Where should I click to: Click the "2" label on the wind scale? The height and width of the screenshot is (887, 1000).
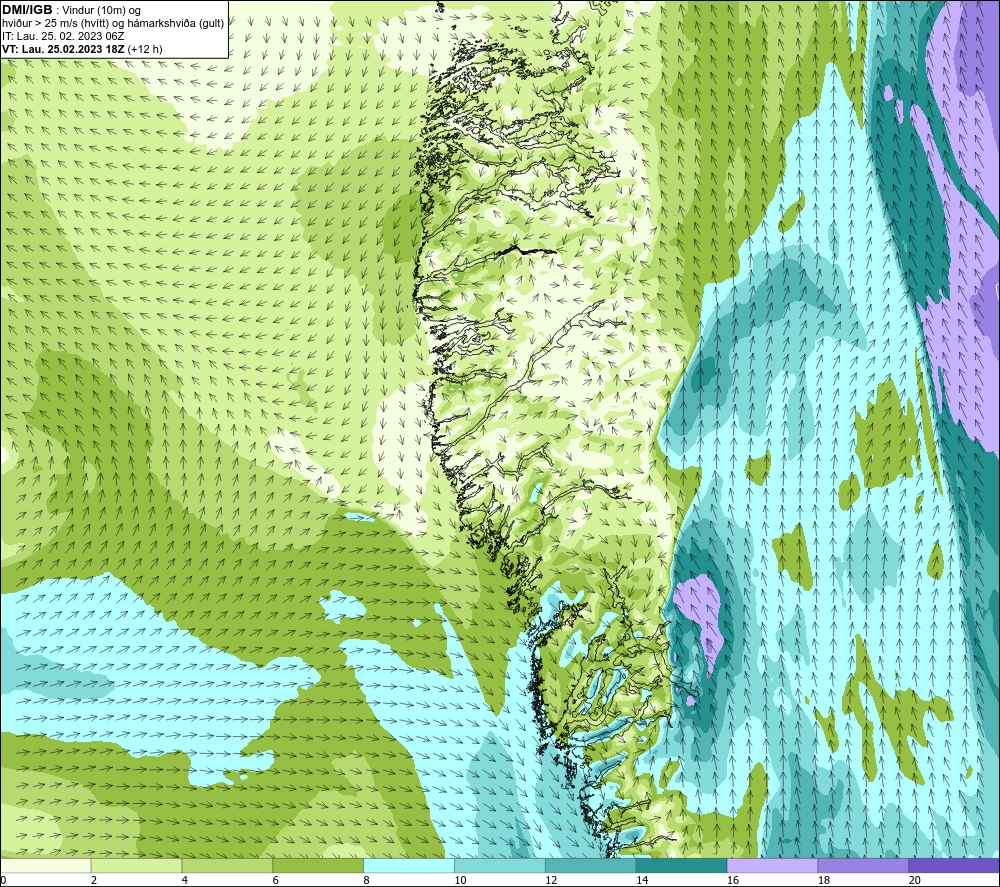[94, 881]
